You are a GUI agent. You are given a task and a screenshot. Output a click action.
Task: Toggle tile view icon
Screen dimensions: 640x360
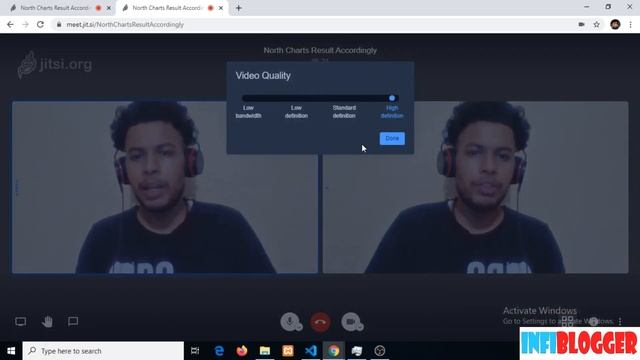pos(567,322)
